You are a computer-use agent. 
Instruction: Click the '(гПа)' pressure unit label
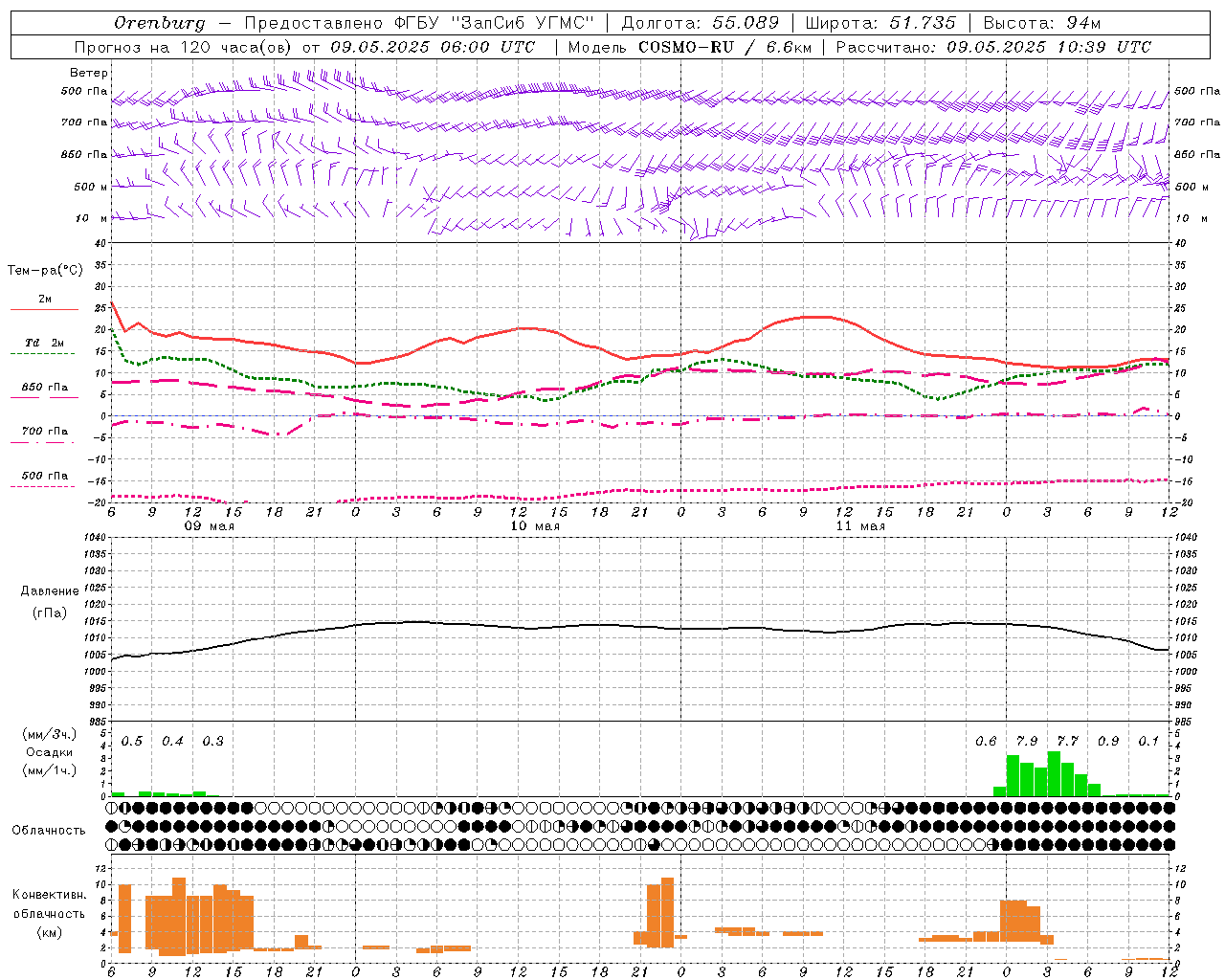pos(50,612)
